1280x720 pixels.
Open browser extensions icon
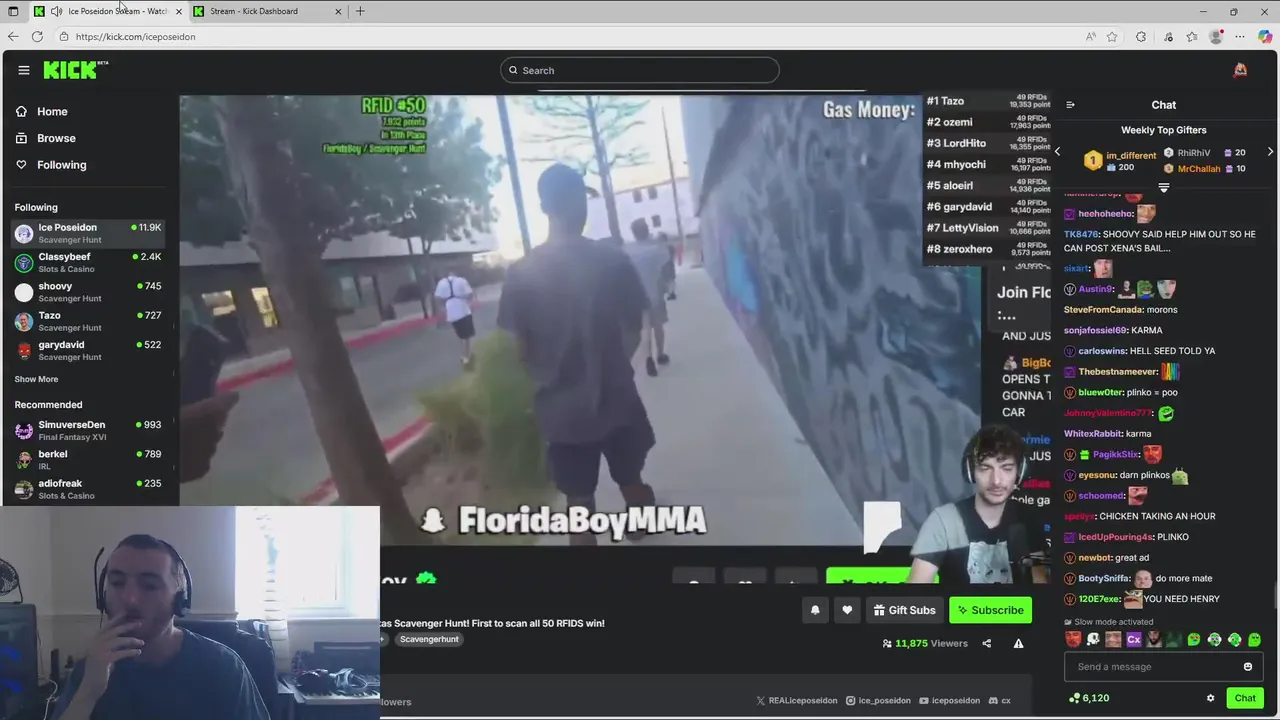[x=1141, y=36]
